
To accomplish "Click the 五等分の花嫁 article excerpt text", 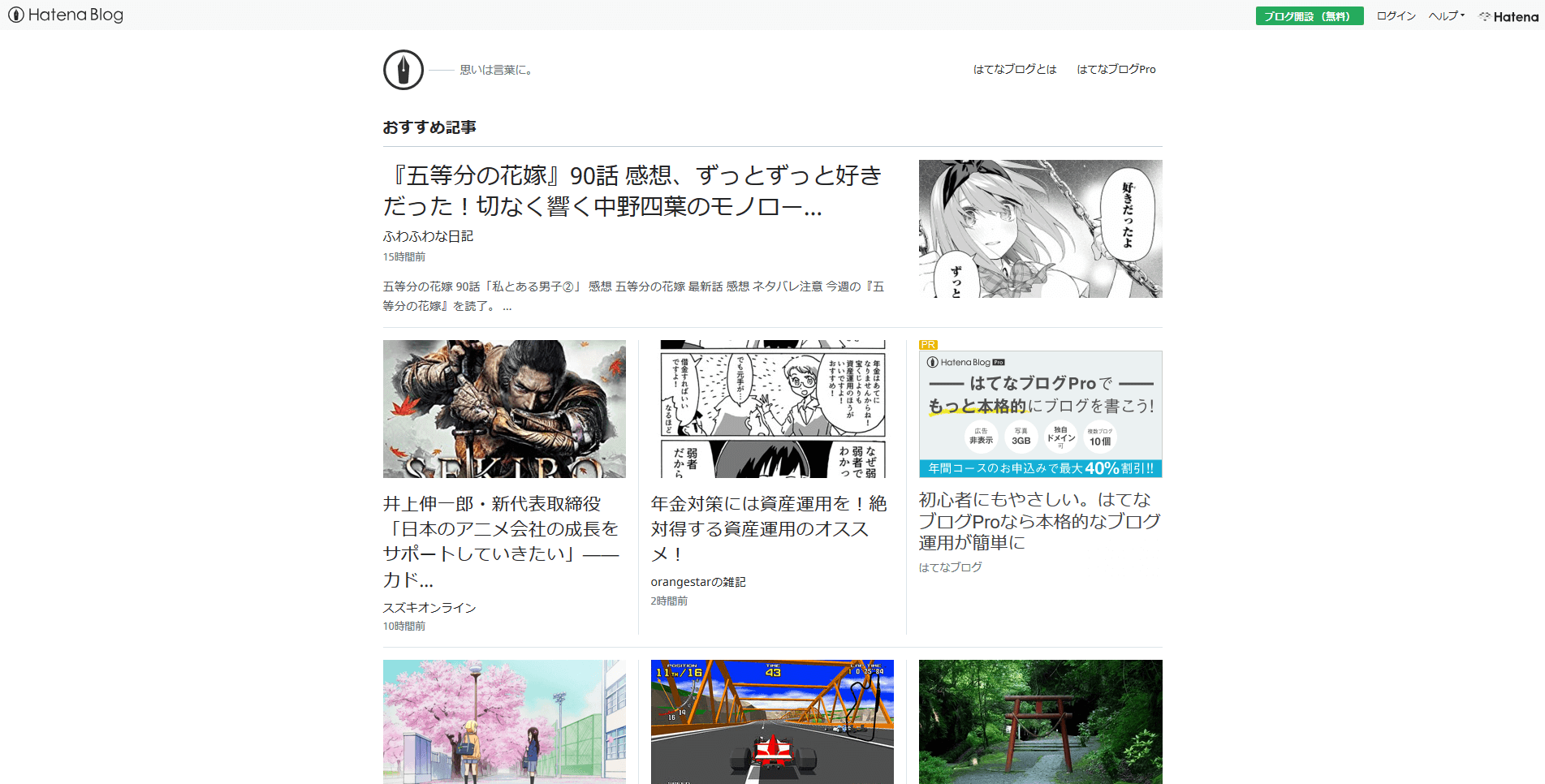I will (634, 296).
